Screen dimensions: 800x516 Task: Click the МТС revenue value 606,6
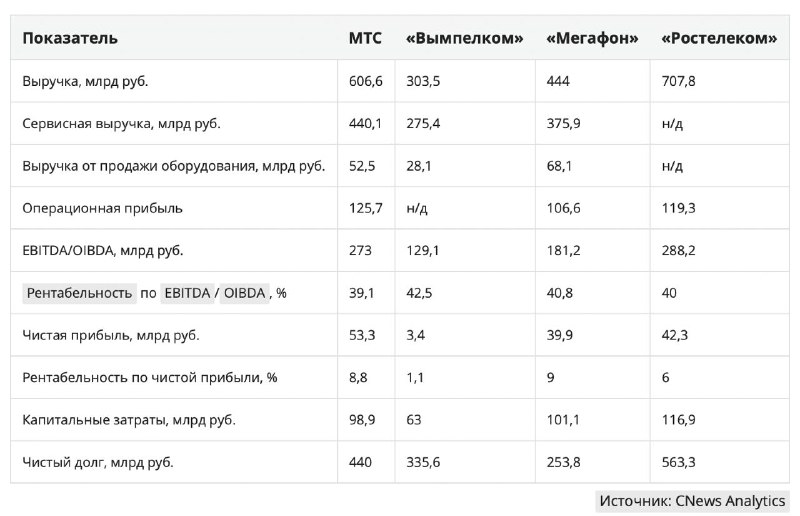pyautogui.click(x=366, y=81)
